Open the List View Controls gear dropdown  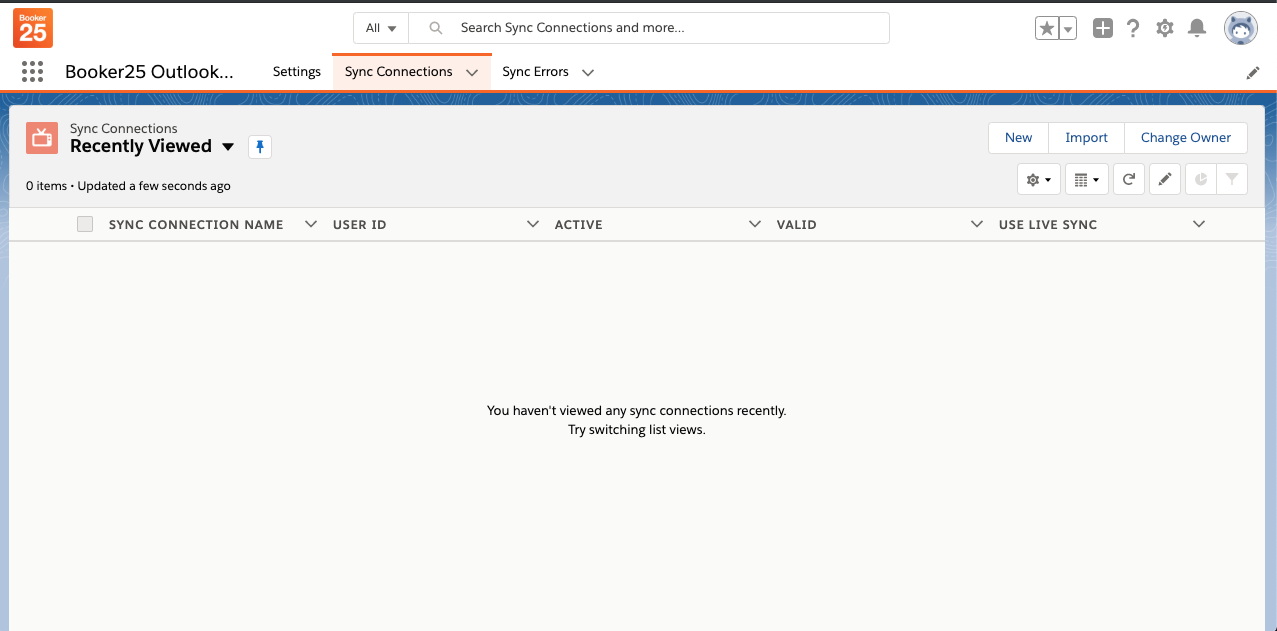[x=1039, y=180]
